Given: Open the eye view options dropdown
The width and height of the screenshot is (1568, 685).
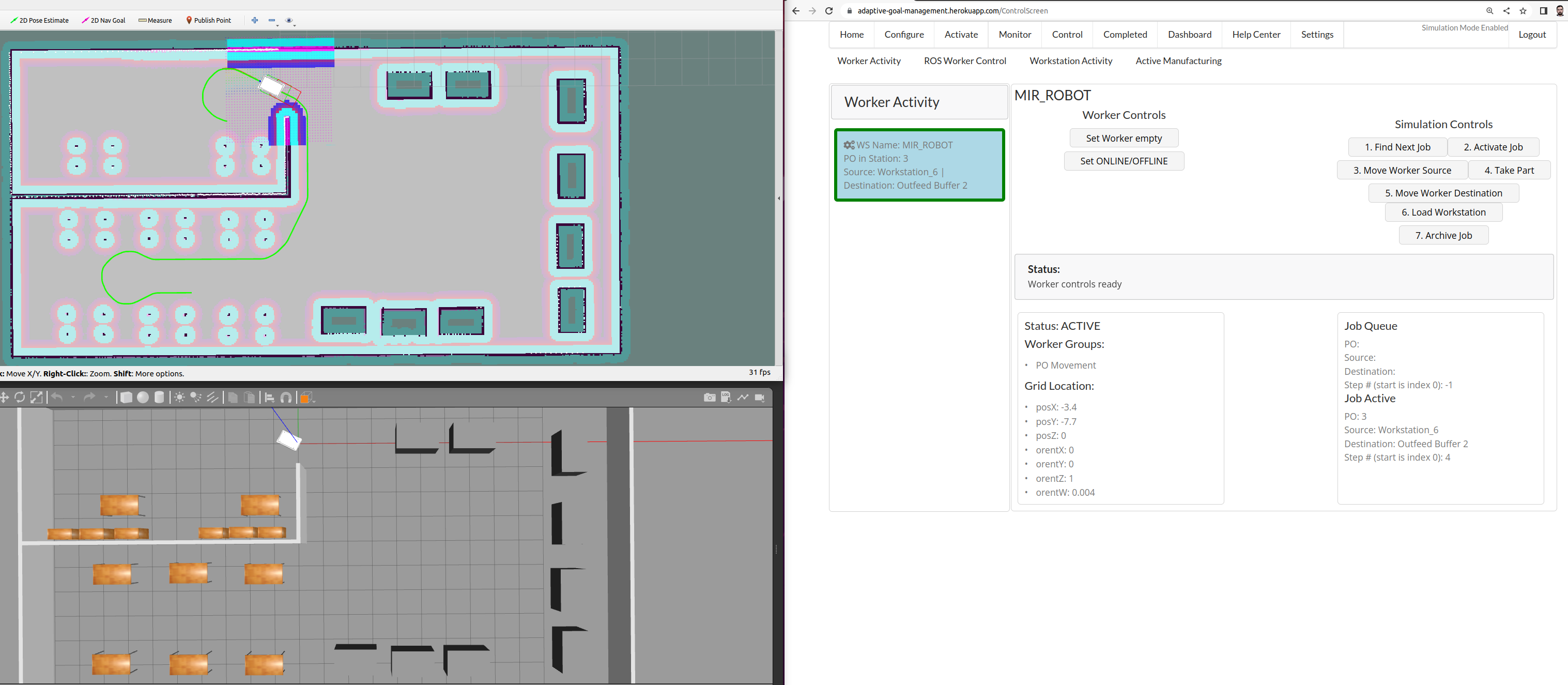Looking at the screenshot, I should tap(290, 21).
